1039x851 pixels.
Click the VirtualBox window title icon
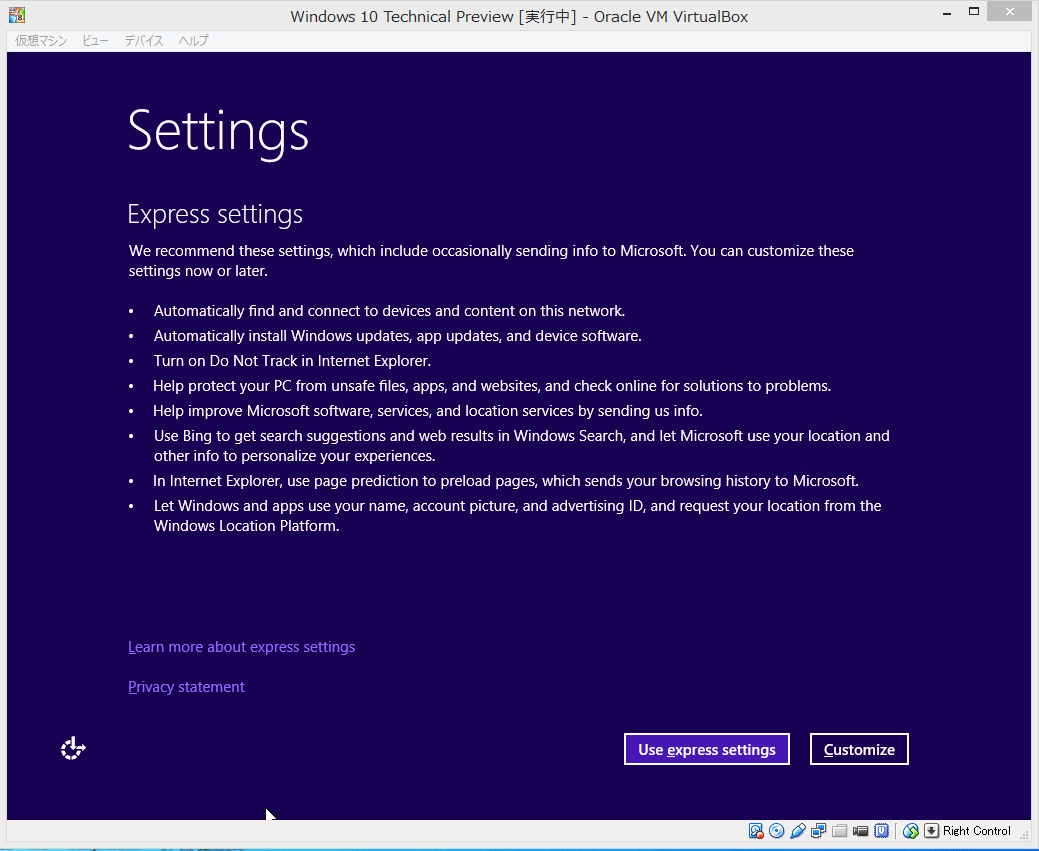(x=17, y=14)
